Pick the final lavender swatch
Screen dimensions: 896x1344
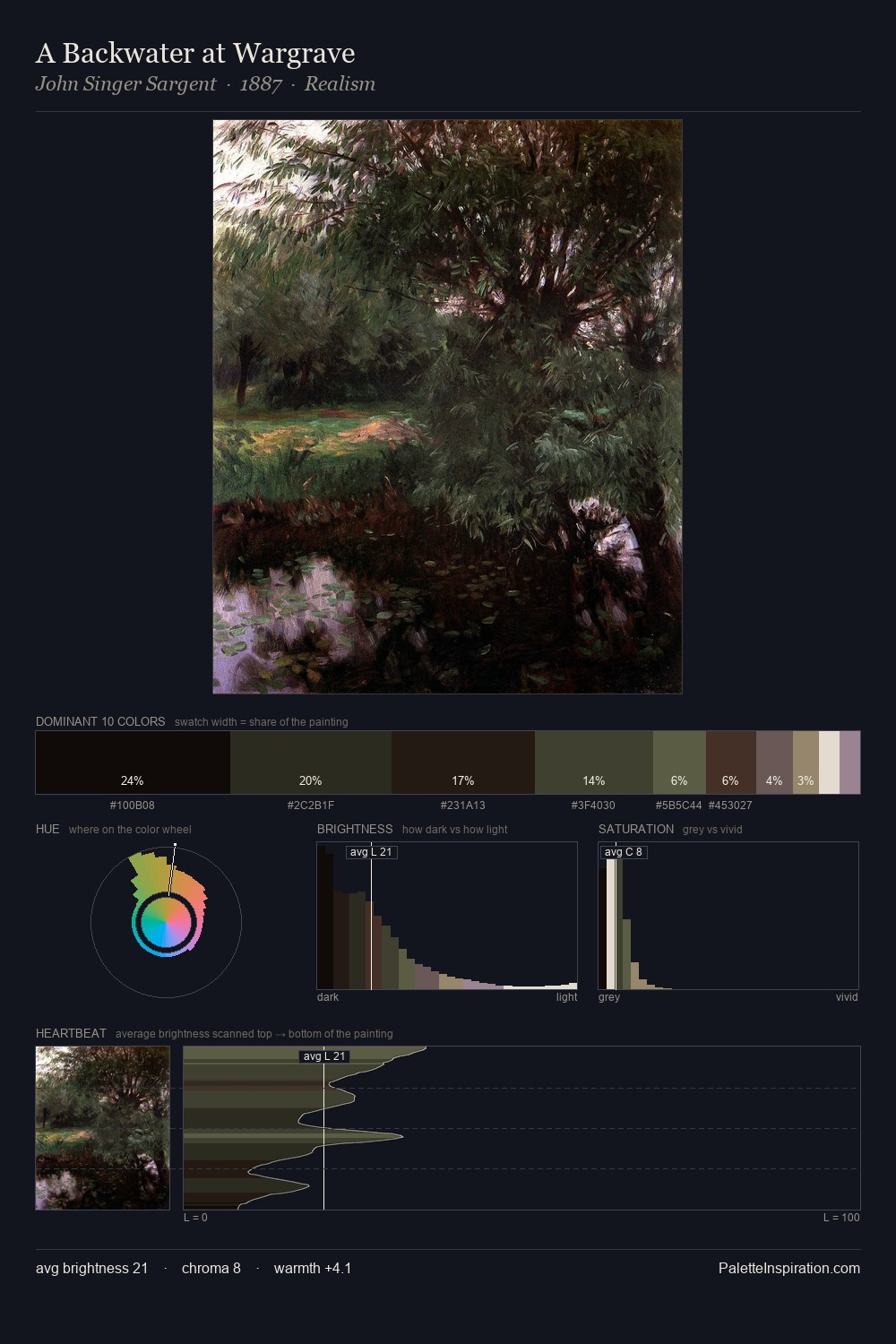coord(849,762)
